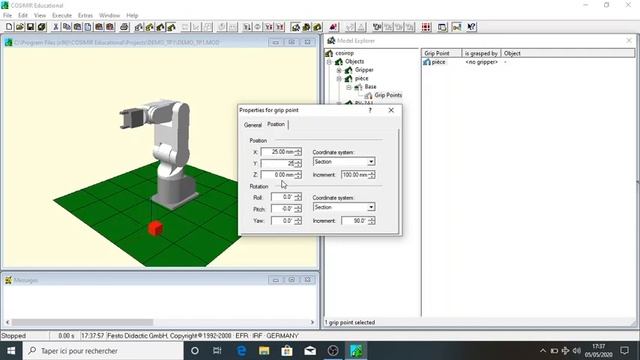Close the Model Explorer panel
Viewport: 640px width, 360px height.
(629, 40)
